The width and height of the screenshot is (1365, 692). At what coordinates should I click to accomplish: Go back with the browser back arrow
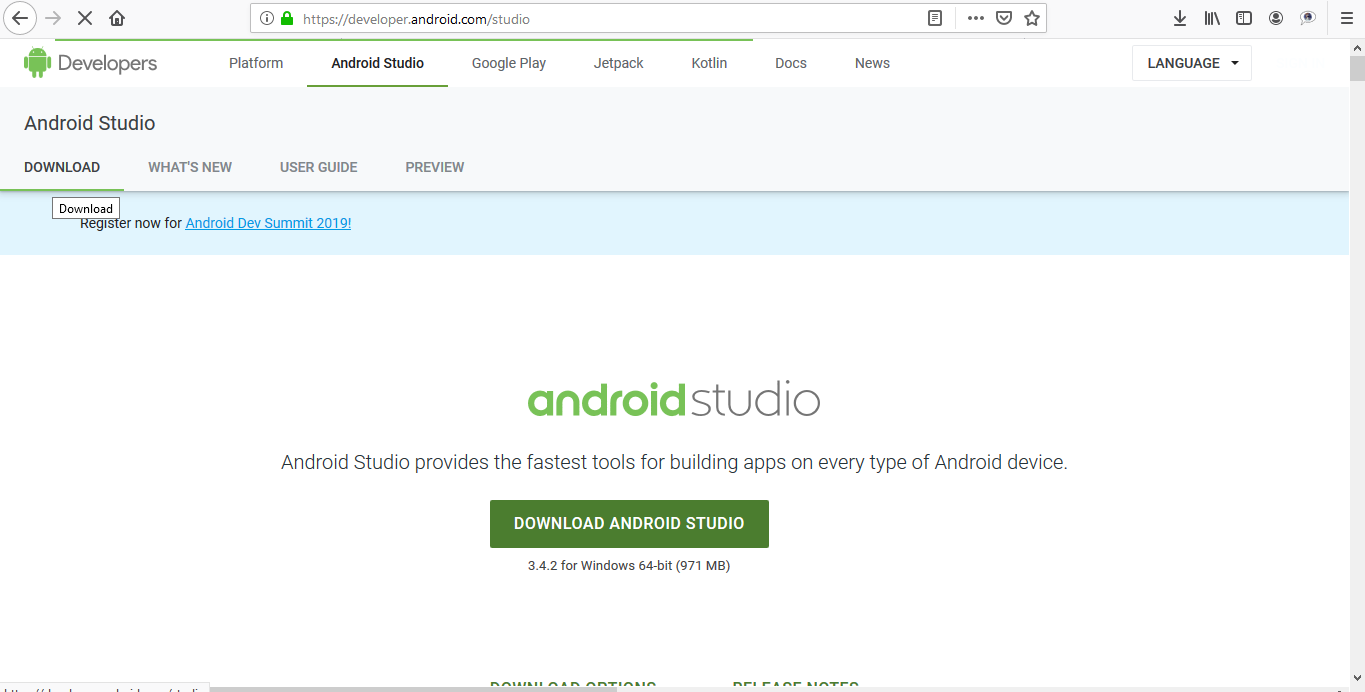pyautogui.click(x=20, y=18)
